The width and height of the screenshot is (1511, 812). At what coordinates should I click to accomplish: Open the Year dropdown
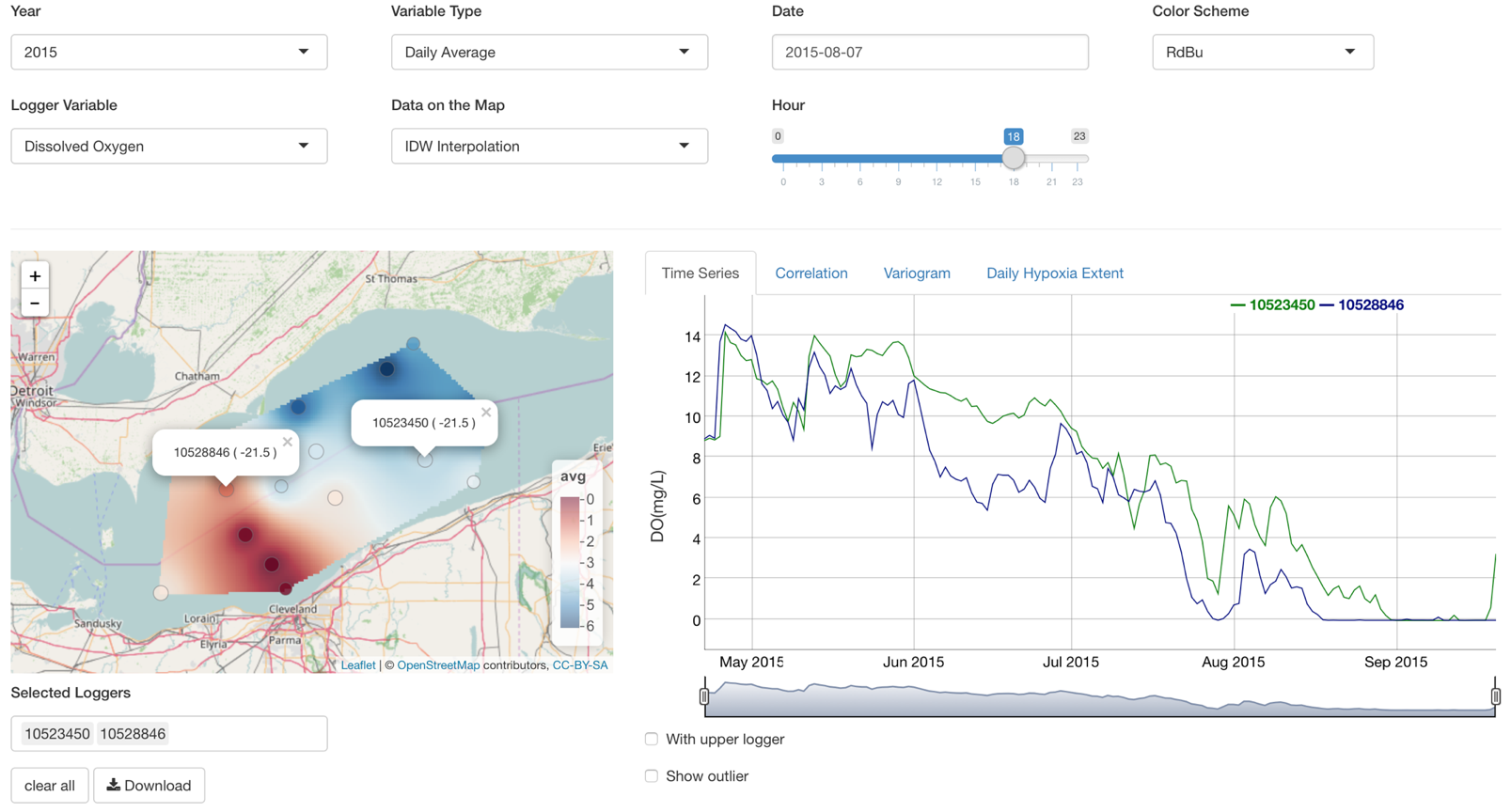(x=169, y=53)
